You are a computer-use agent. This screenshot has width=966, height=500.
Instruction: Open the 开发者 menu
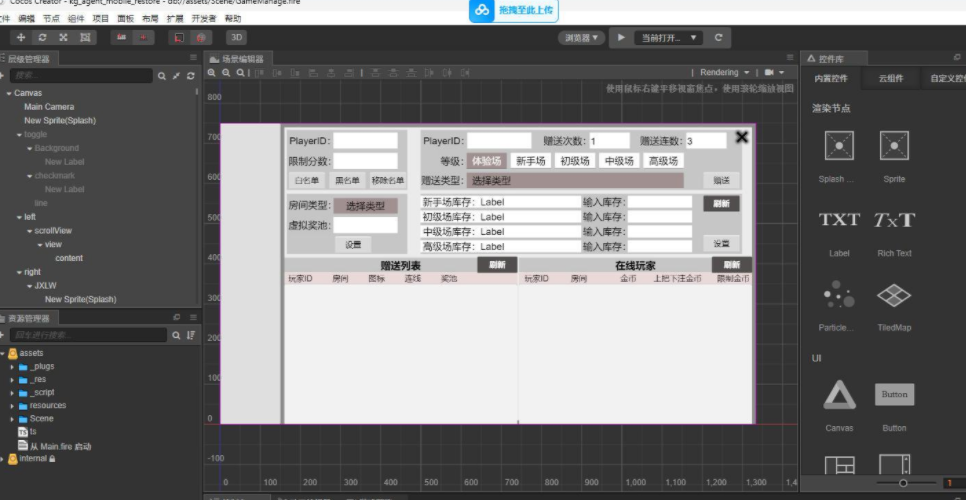(x=203, y=19)
